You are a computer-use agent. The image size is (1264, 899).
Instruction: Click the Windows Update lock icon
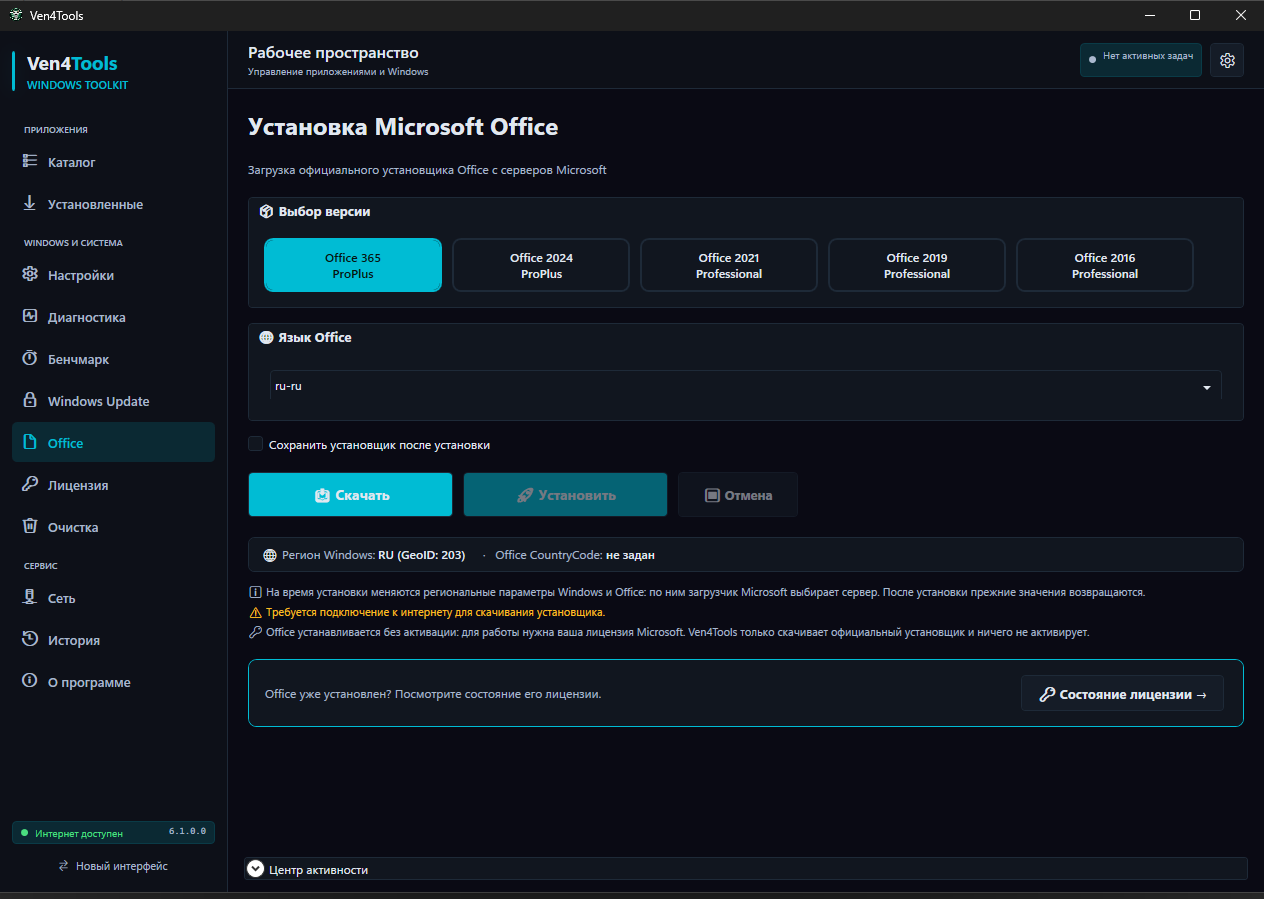30,400
